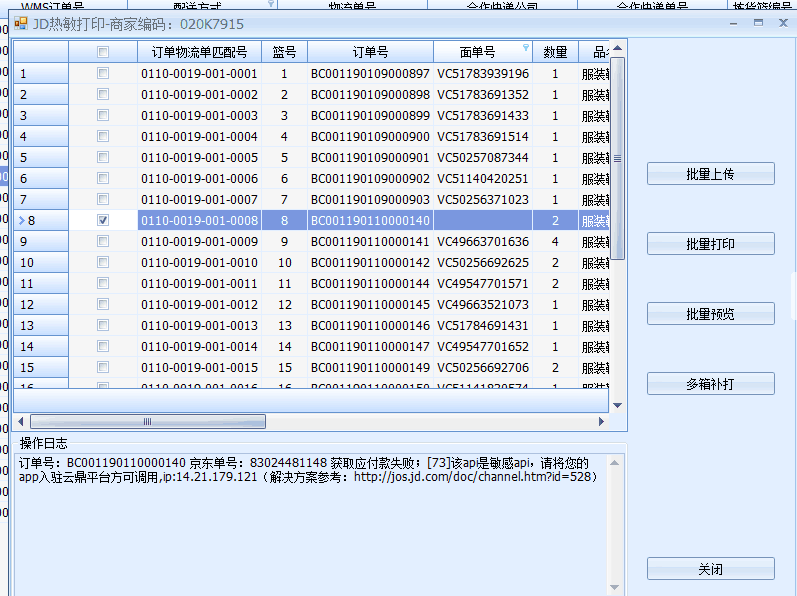Screen dimensions: 797x596
Task: Click the 批量打印 button
Action: coord(711,244)
